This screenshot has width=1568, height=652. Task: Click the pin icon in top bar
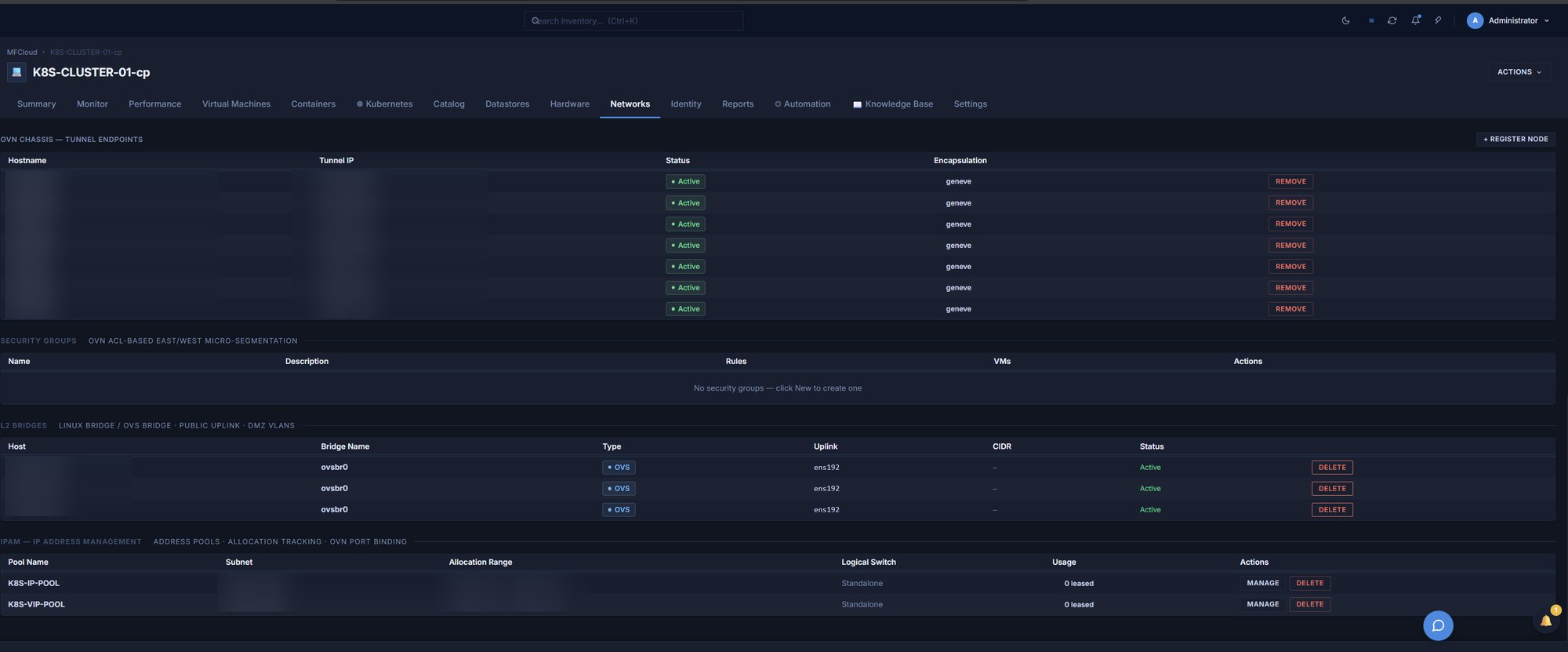[1438, 20]
